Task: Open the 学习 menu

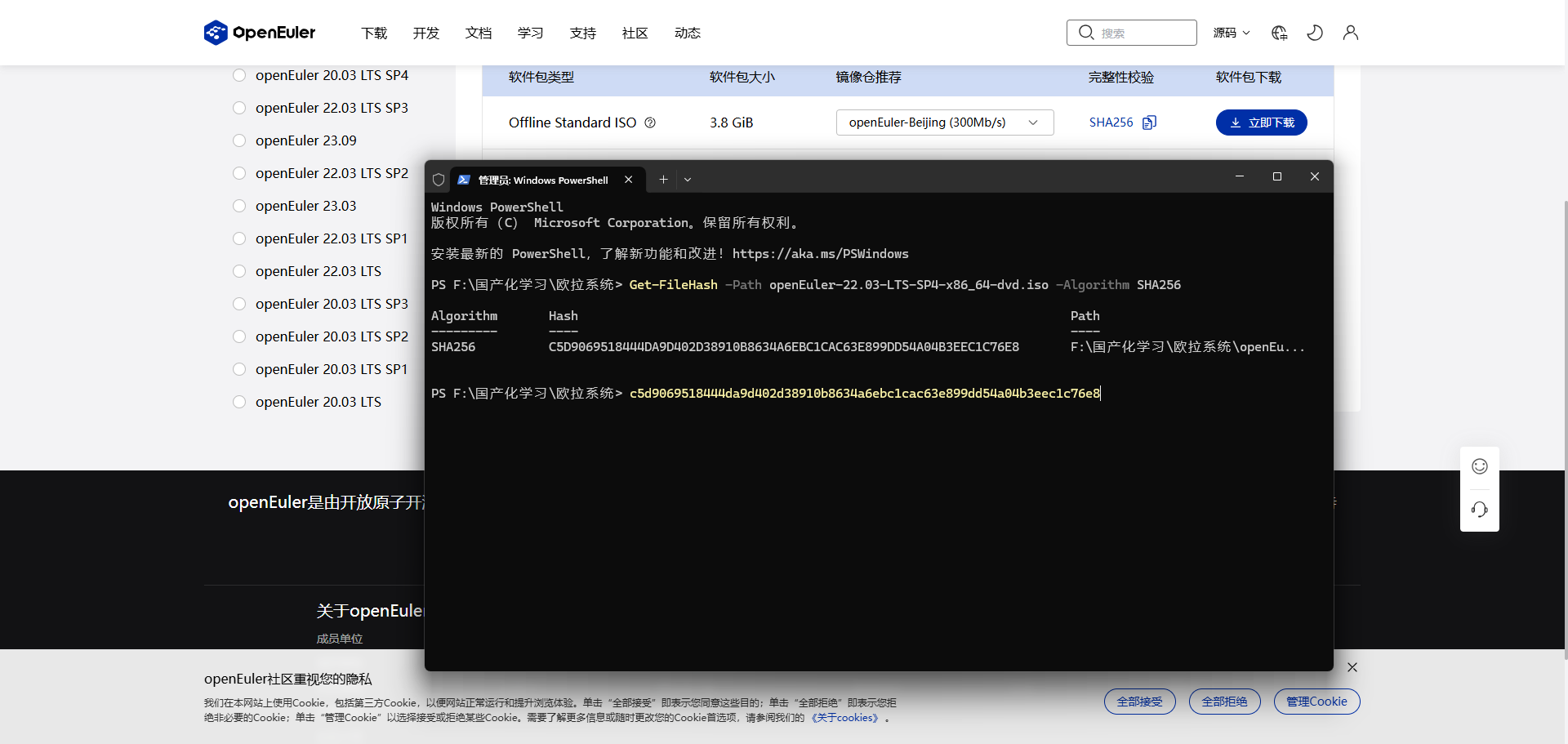Action: (x=531, y=33)
